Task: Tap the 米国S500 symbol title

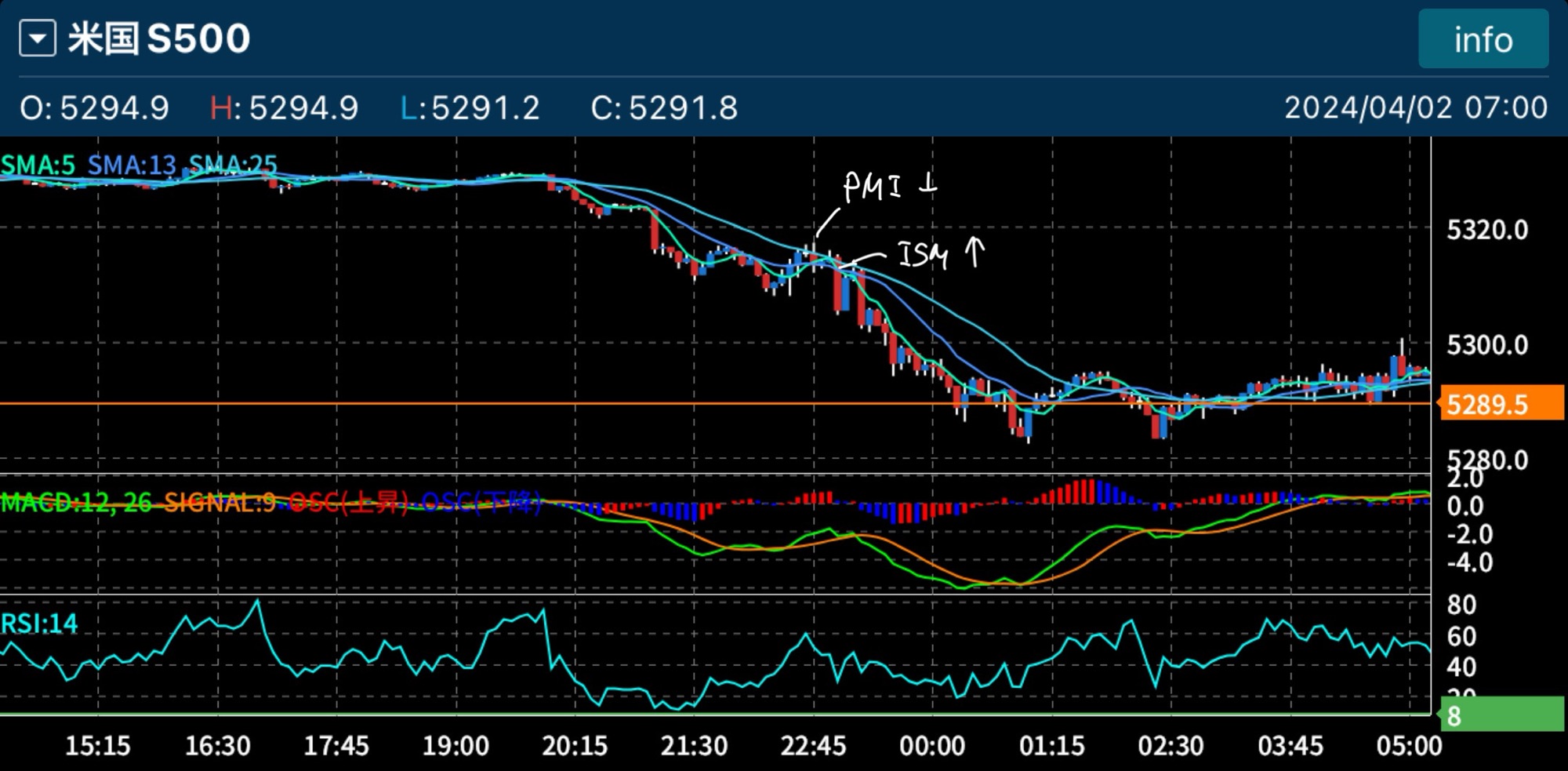Action: pos(159,38)
